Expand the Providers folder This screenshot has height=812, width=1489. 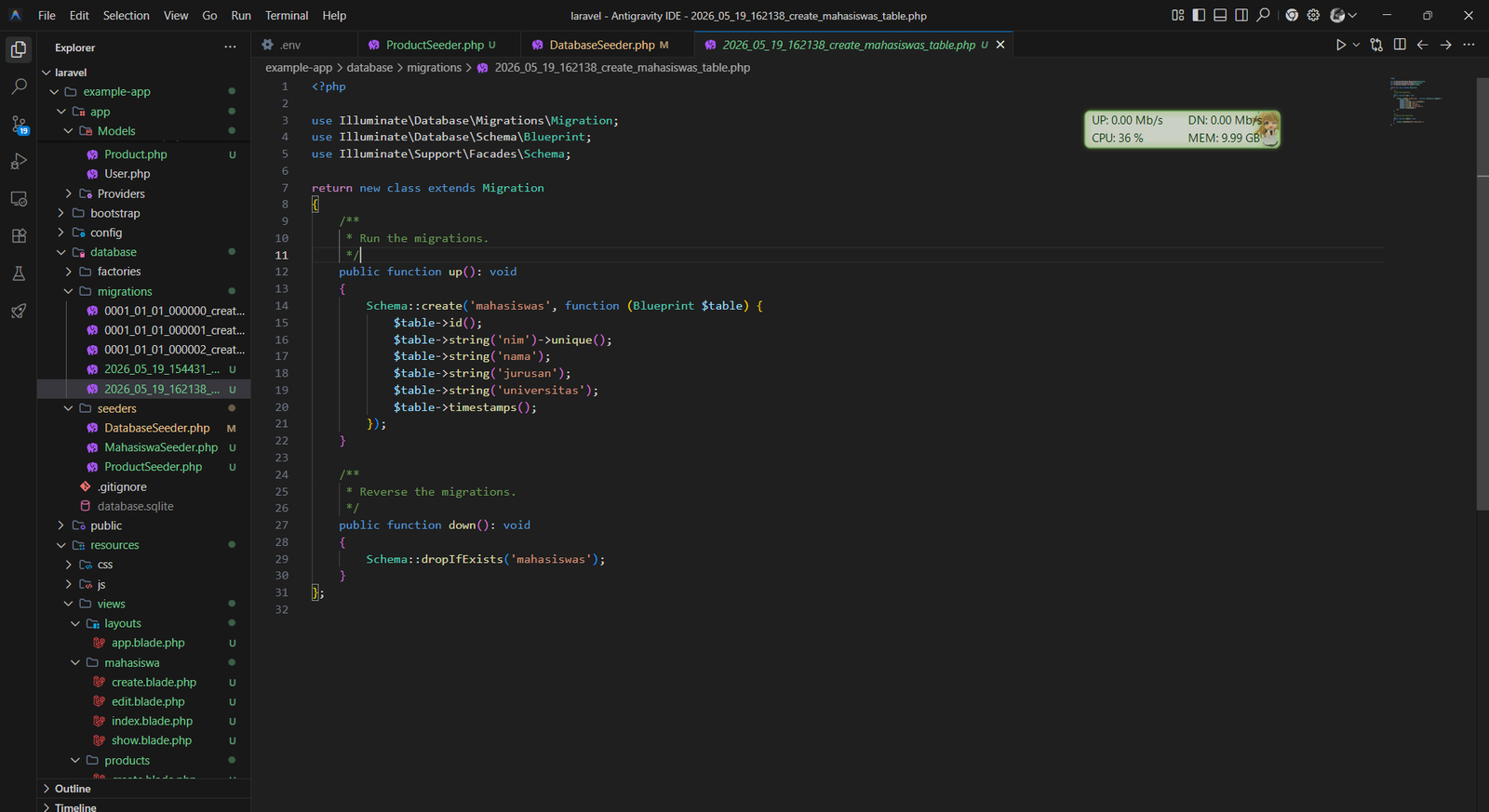pyautogui.click(x=143, y=193)
